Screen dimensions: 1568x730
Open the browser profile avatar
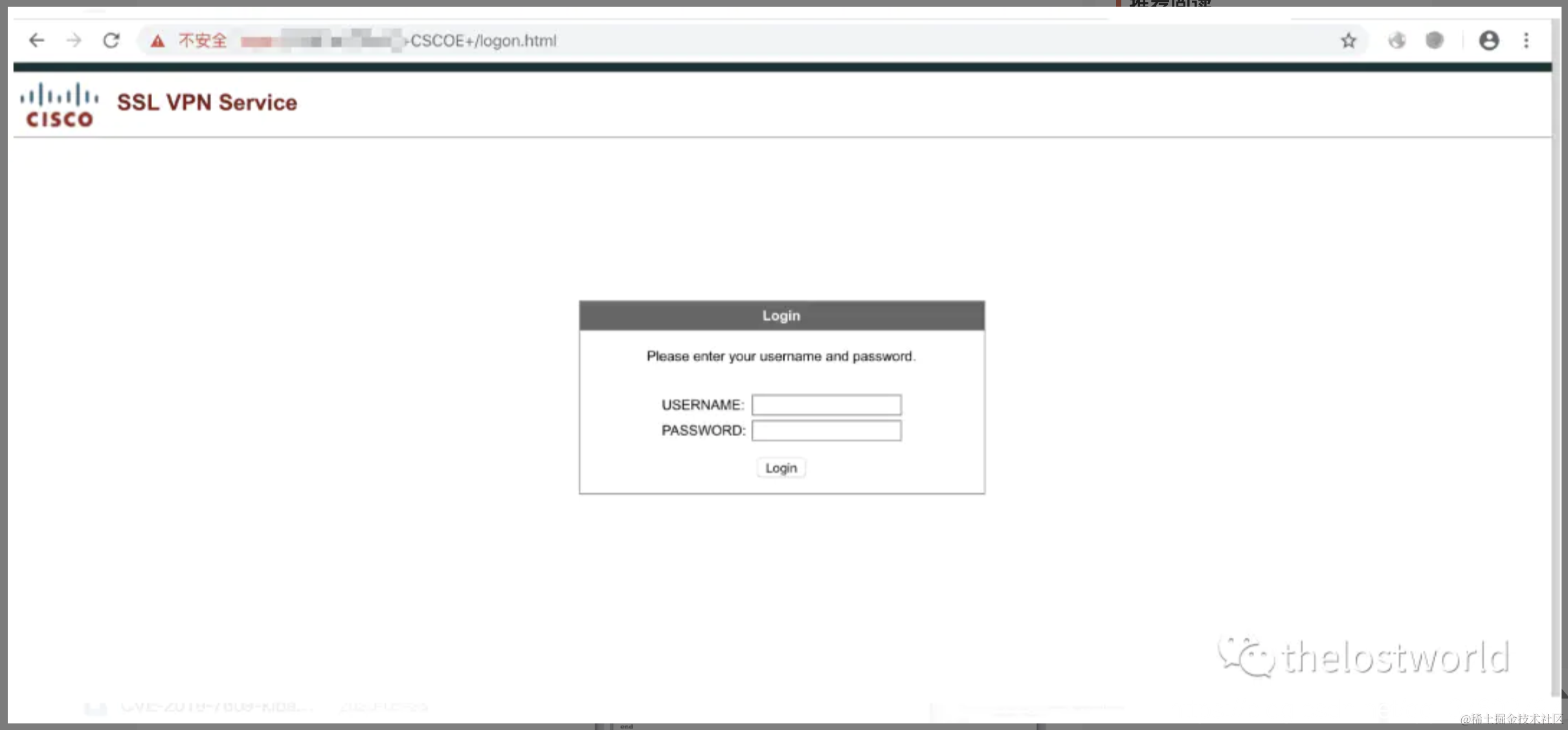[x=1488, y=41]
